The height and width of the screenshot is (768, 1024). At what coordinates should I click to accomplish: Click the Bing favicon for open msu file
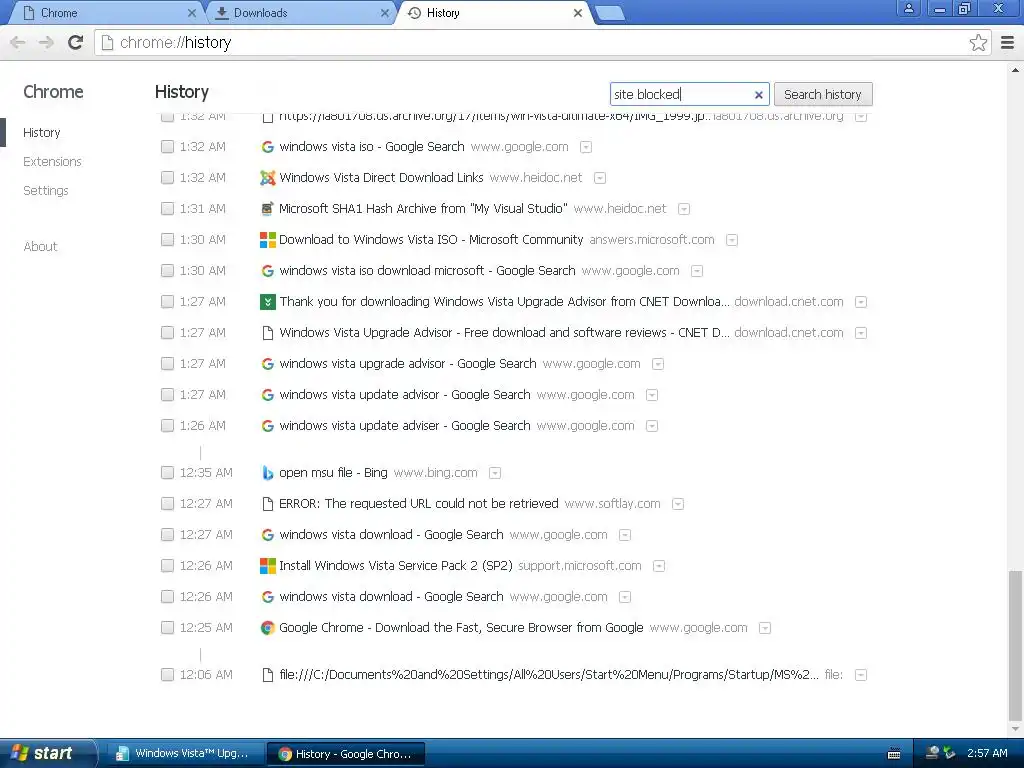tap(268, 473)
